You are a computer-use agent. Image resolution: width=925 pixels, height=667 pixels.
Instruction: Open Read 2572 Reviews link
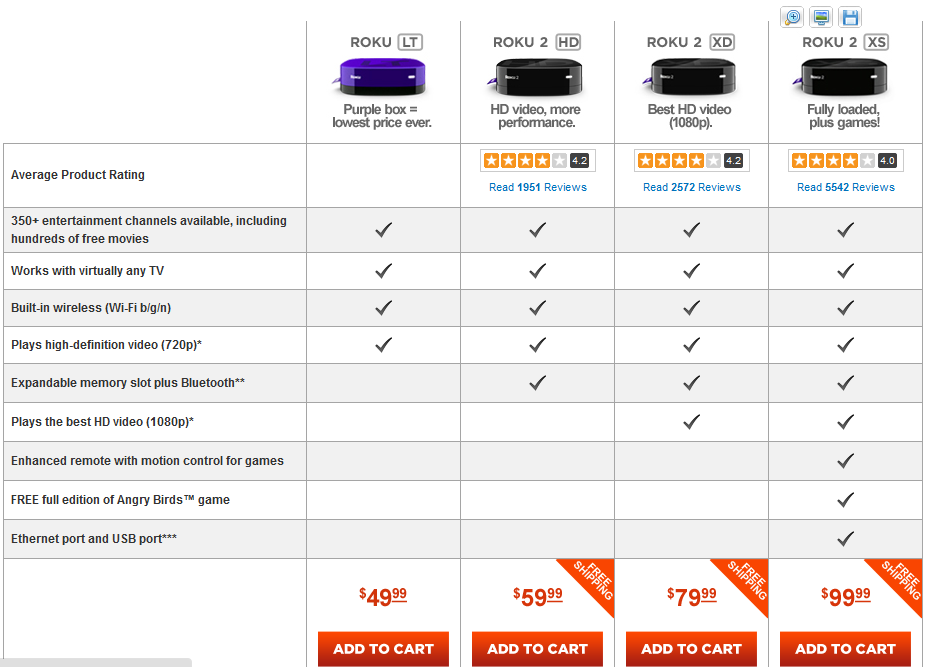click(x=691, y=187)
